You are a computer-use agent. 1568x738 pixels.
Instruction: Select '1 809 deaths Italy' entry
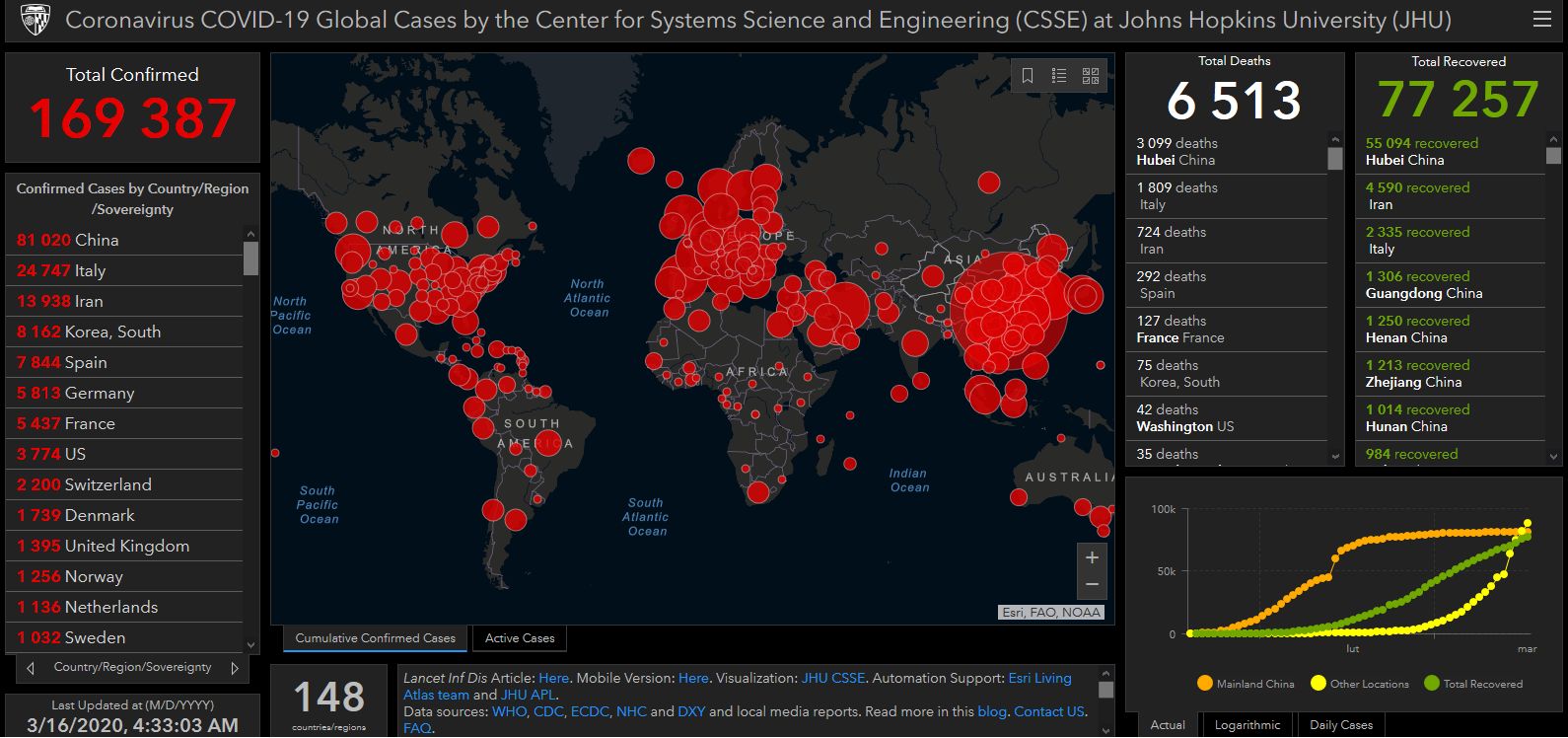[x=1227, y=196]
